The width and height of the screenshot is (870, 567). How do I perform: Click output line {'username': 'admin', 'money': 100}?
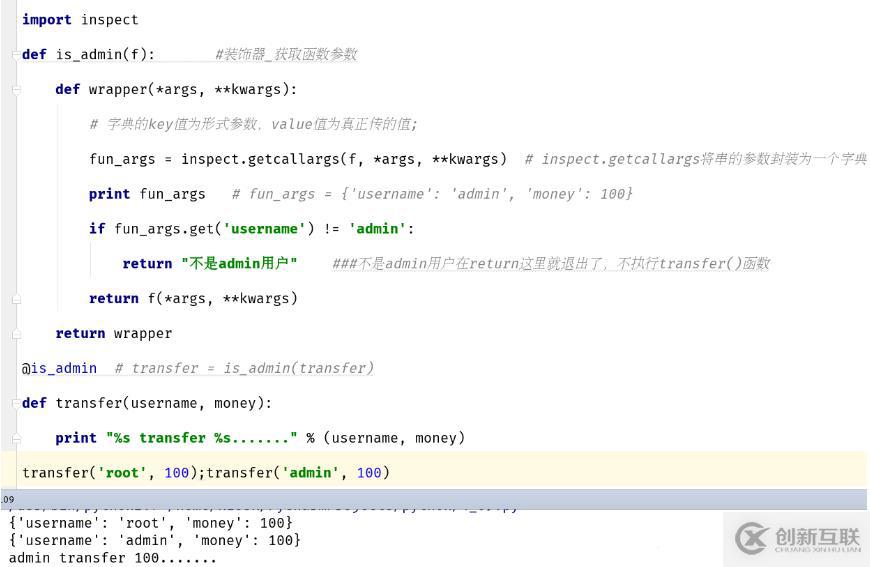point(155,540)
